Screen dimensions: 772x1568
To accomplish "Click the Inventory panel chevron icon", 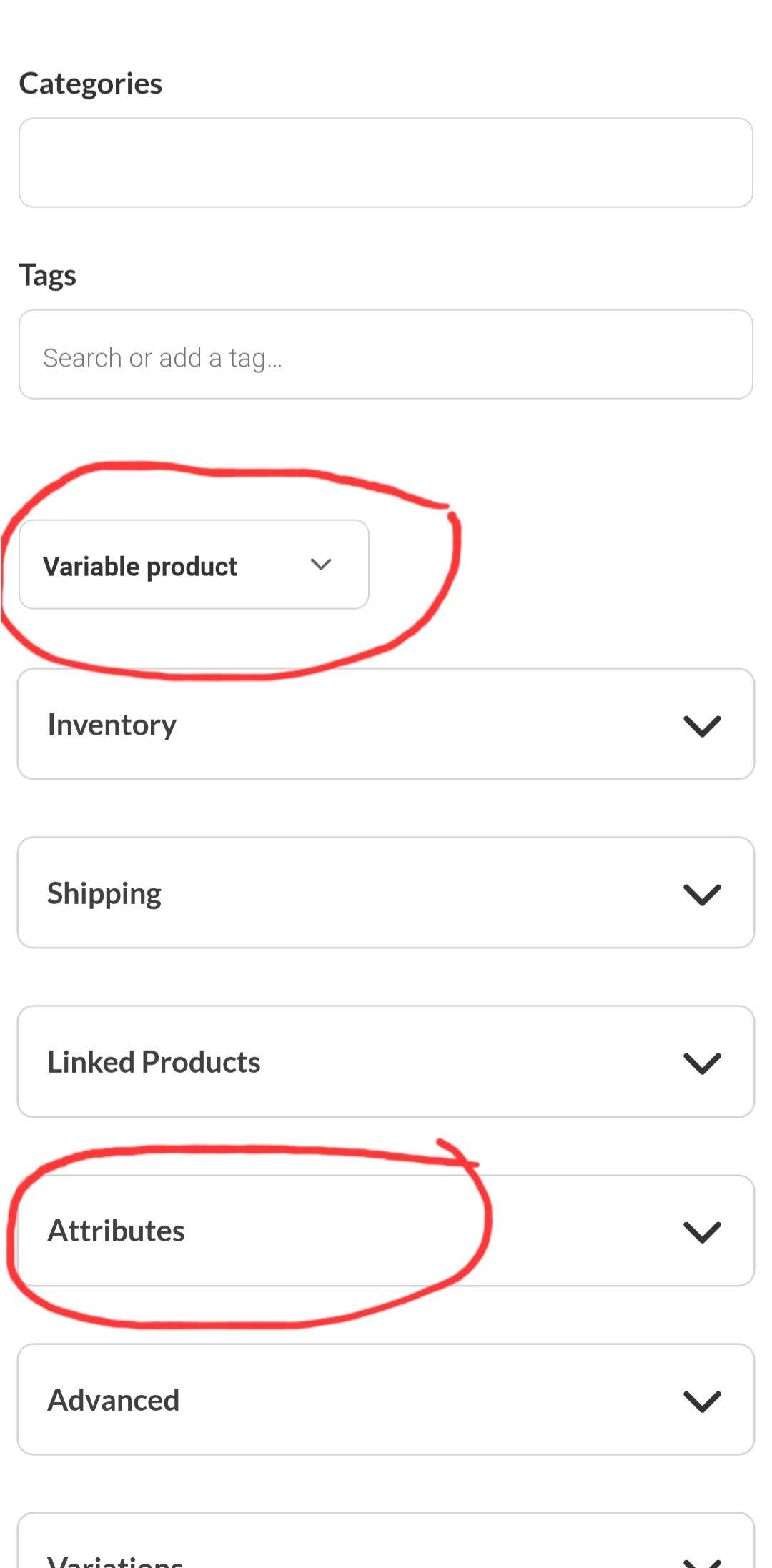I will point(702,725).
